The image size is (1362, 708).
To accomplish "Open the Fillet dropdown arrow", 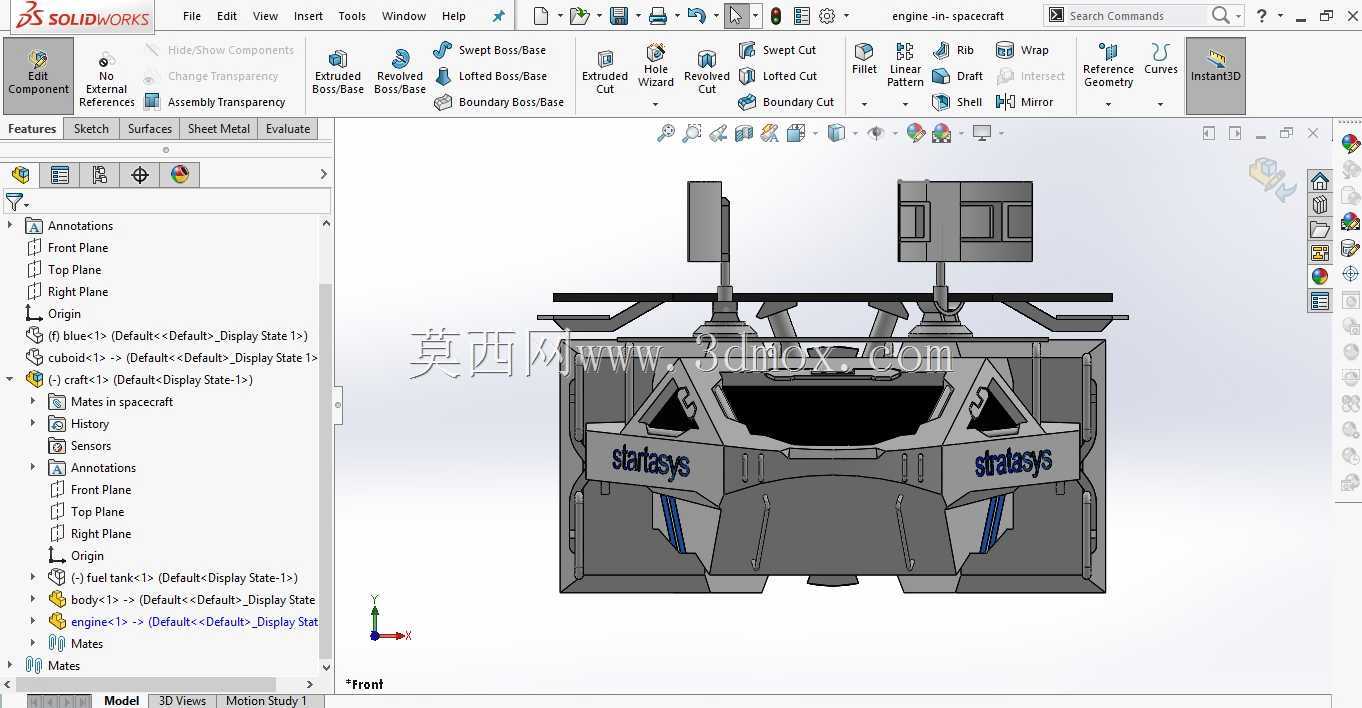I will [x=864, y=103].
